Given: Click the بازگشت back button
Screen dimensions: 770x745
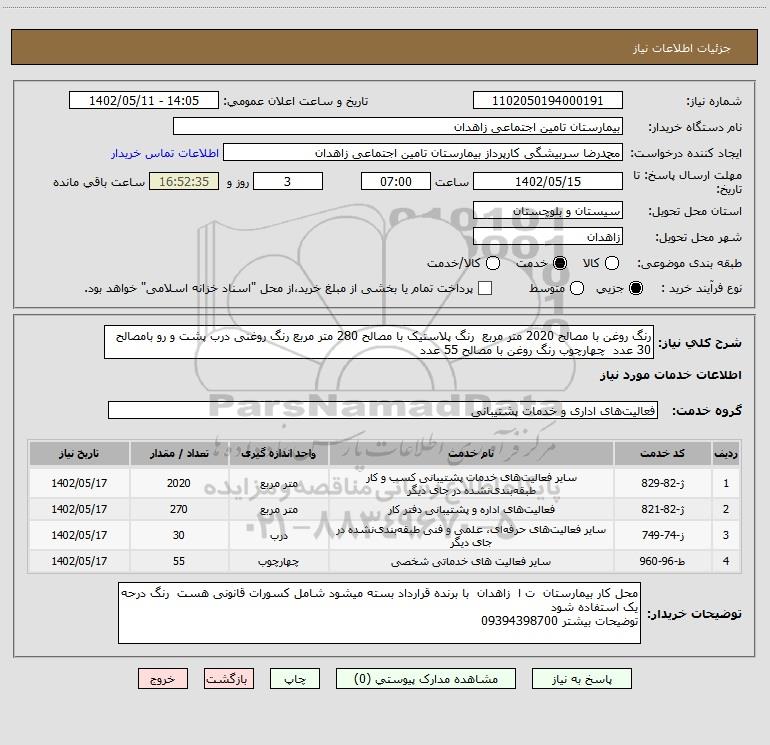Looking at the screenshot, I should point(229,679).
